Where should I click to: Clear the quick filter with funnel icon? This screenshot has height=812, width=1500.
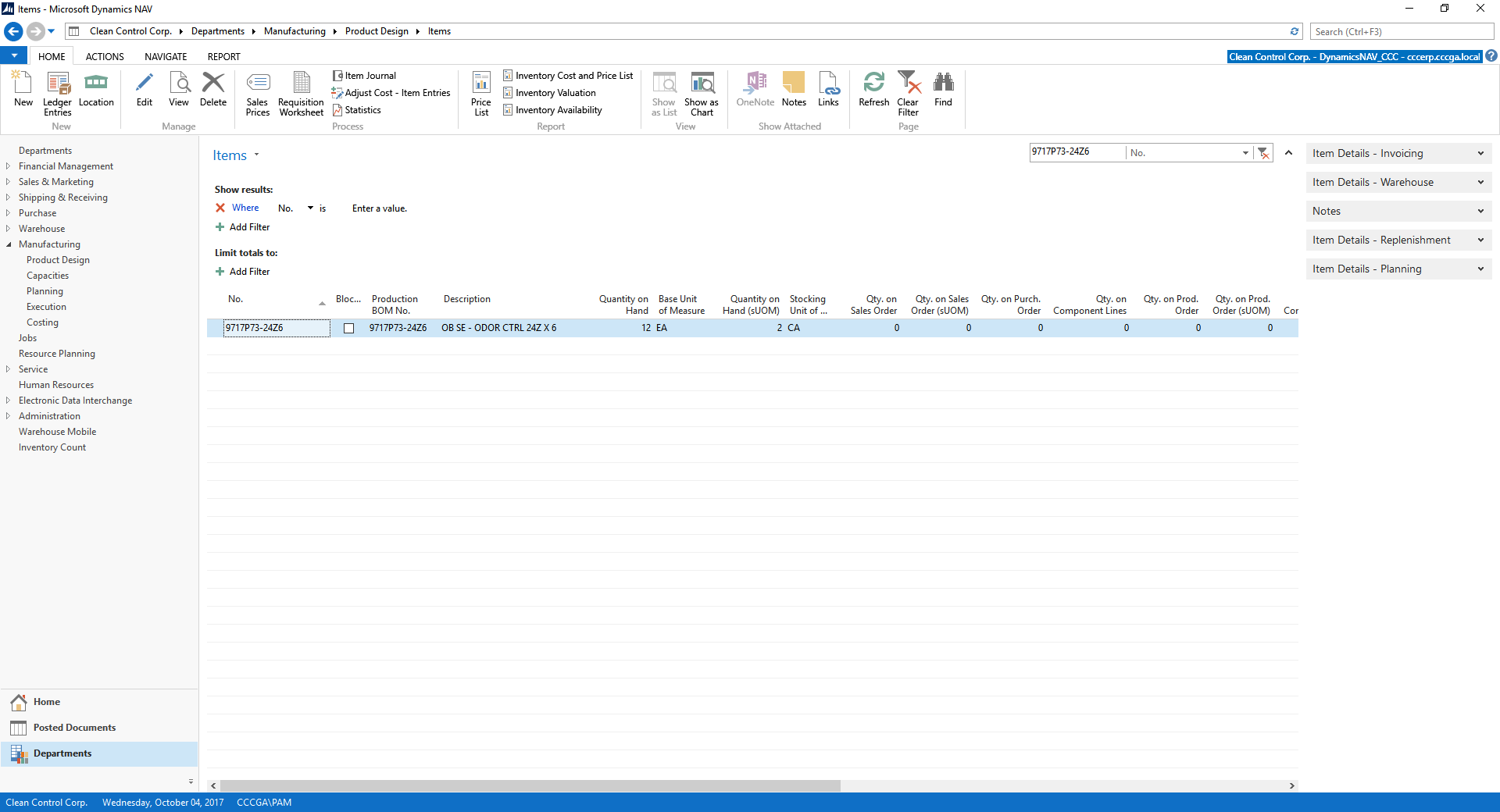click(x=1263, y=153)
